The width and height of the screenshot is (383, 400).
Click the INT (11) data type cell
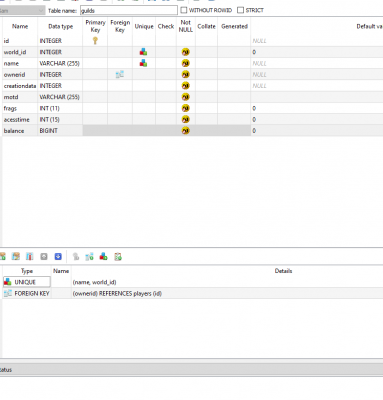(60, 108)
